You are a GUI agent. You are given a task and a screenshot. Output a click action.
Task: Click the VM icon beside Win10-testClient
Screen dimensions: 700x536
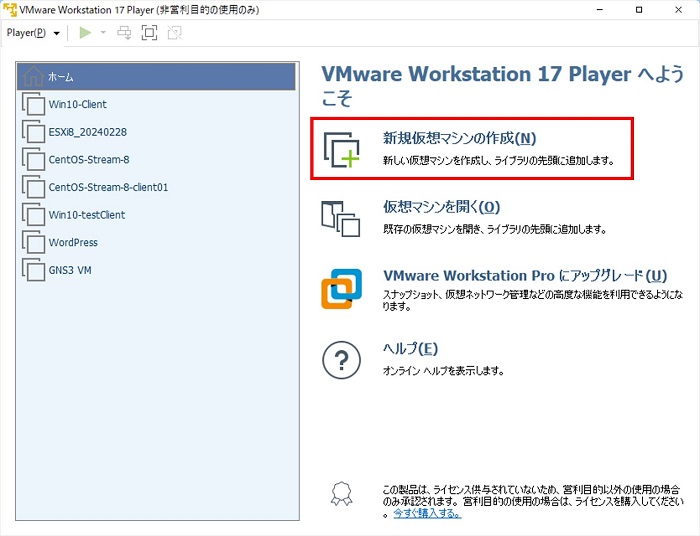coord(33,215)
